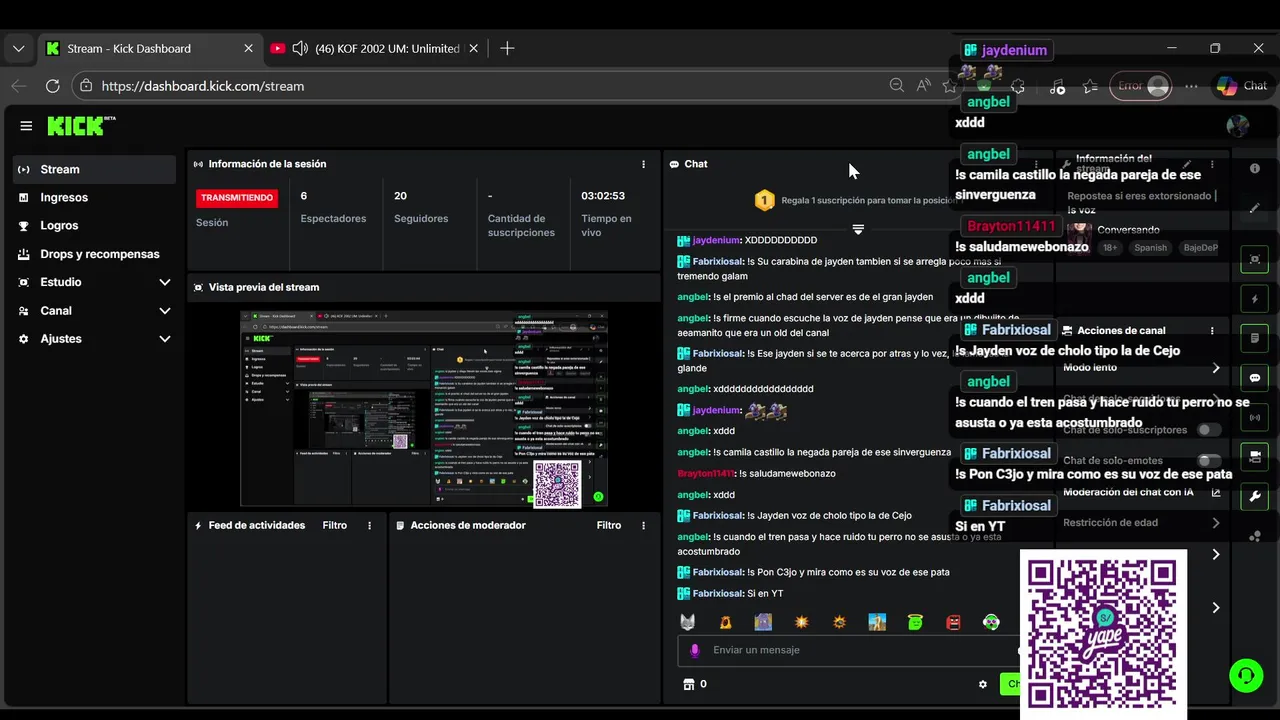Click the Yape QR code overlay
Image resolution: width=1280 pixels, height=720 pixels.
pyautogui.click(x=1103, y=634)
